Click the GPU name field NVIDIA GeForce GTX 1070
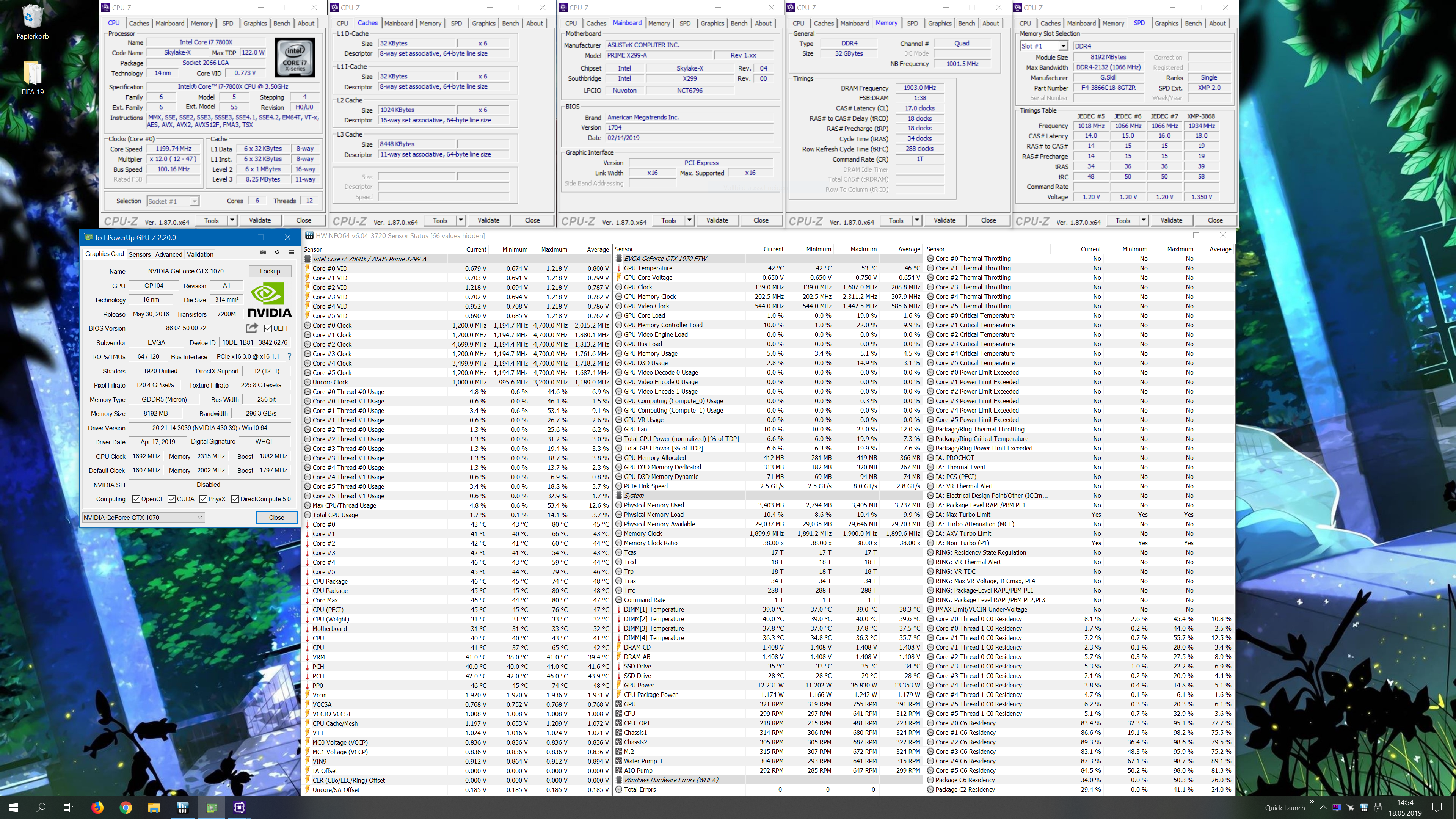The height and width of the screenshot is (819, 1456). pyautogui.click(x=186, y=271)
